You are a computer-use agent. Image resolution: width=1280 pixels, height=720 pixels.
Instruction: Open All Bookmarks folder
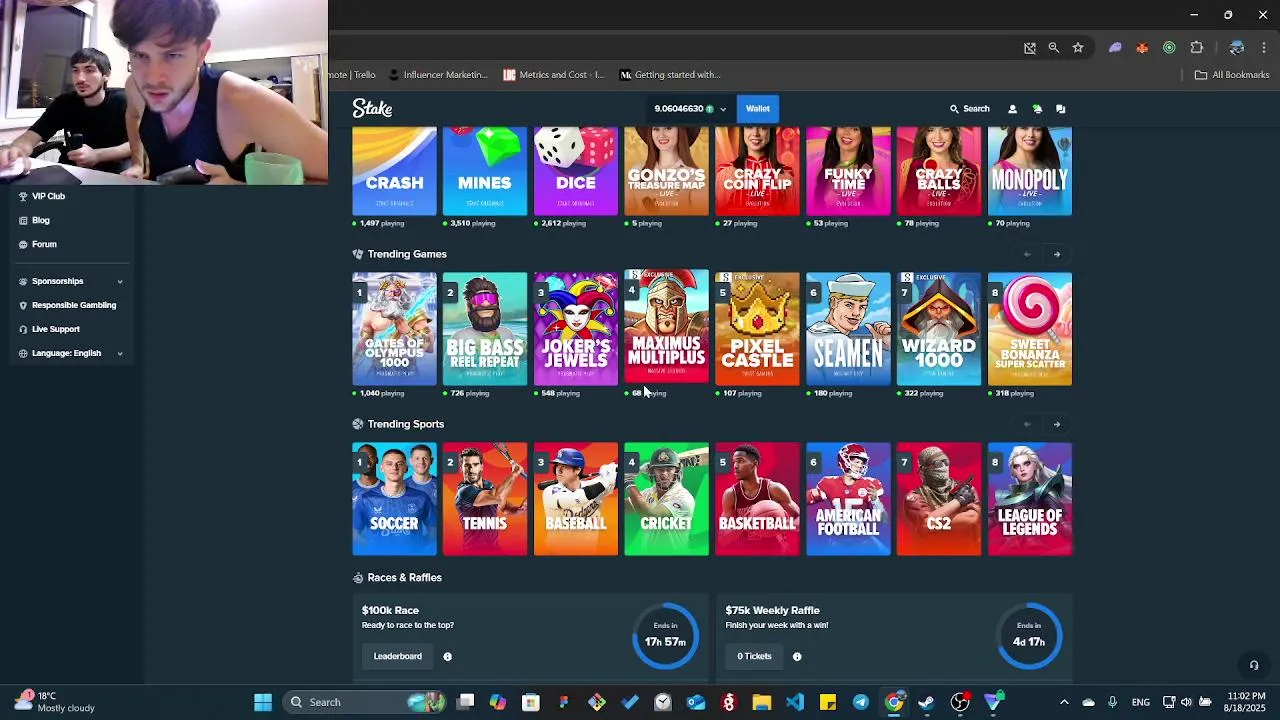(x=1232, y=75)
